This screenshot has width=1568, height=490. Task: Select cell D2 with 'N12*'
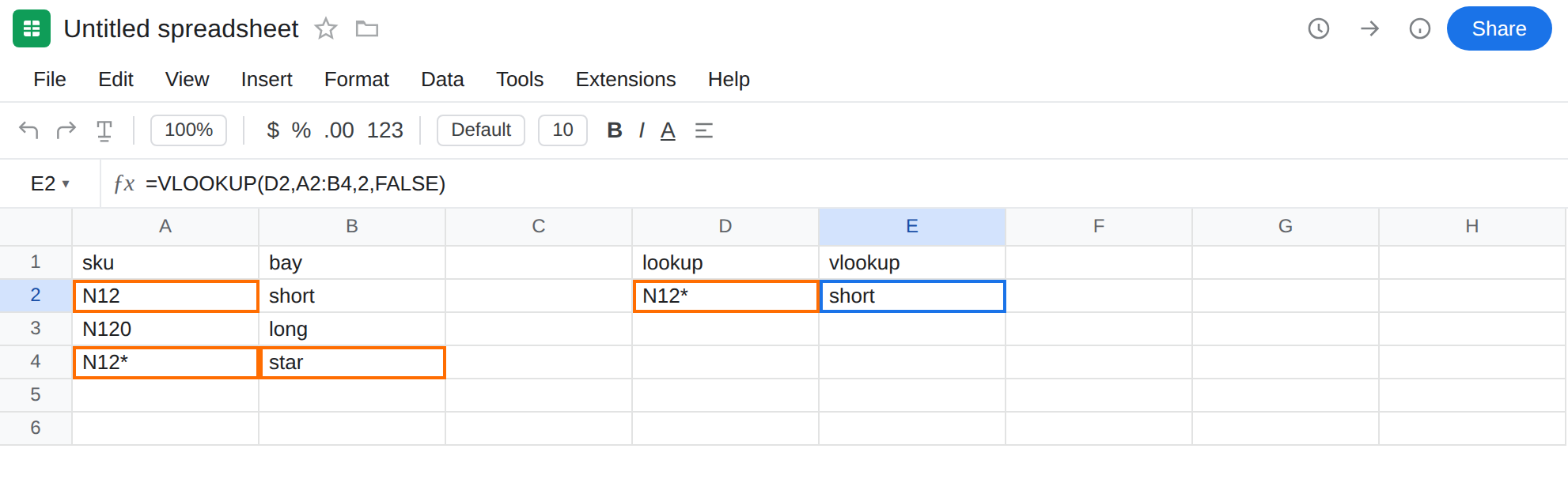click(x=725, y=296)
